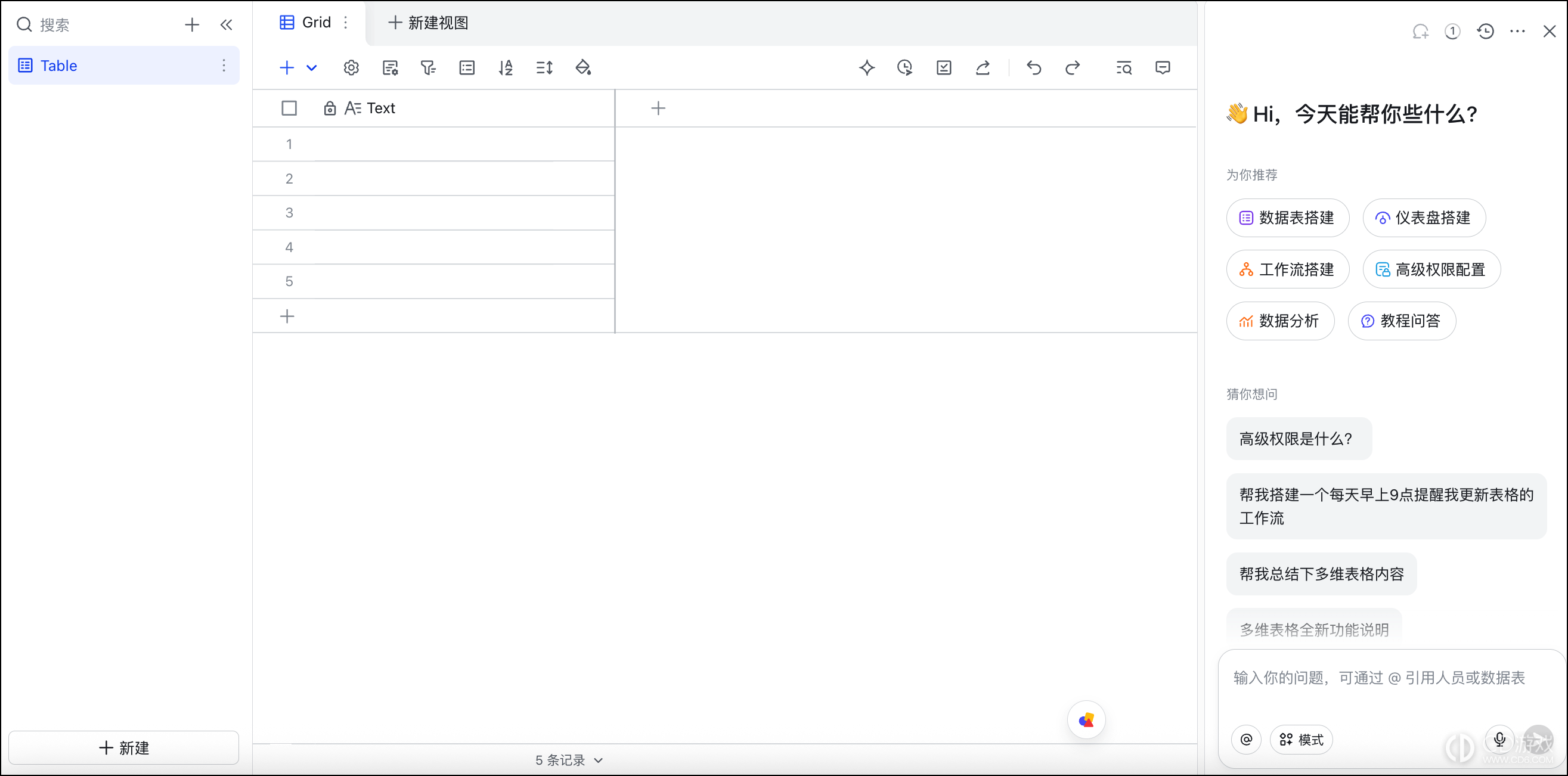Open the filter tool

point(429,67)
